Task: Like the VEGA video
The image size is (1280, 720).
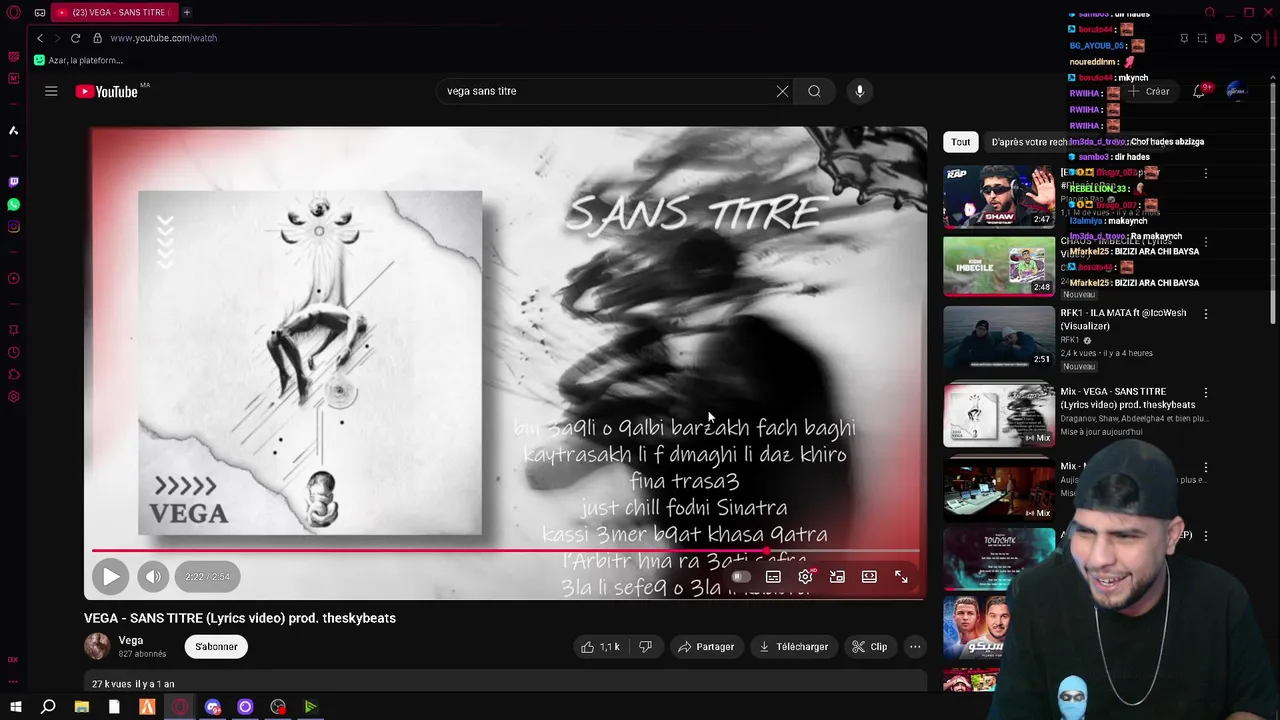Action: [x=600, y=647]
